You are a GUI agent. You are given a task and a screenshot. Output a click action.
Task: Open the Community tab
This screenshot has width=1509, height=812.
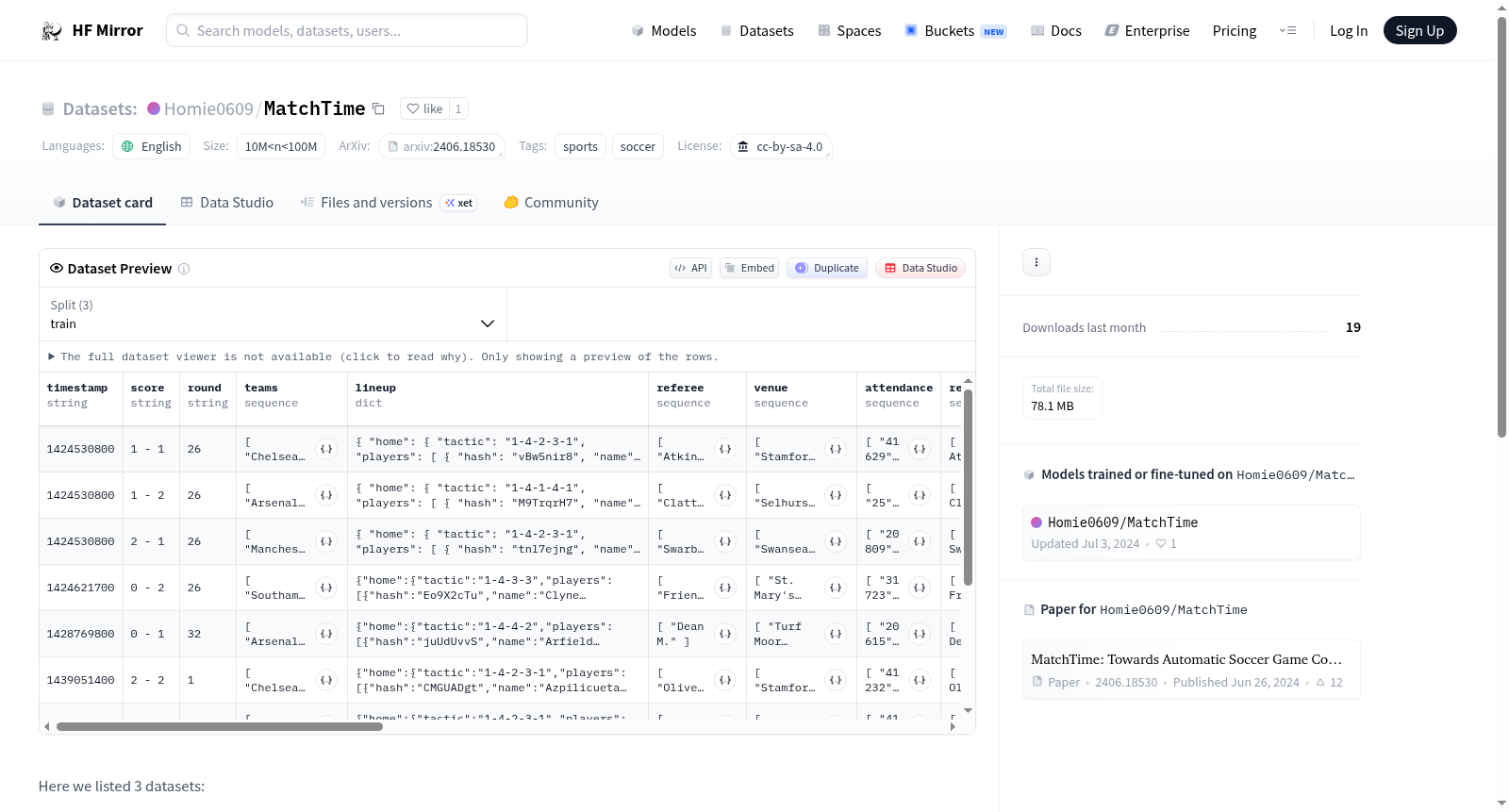[x=551, y=203]
